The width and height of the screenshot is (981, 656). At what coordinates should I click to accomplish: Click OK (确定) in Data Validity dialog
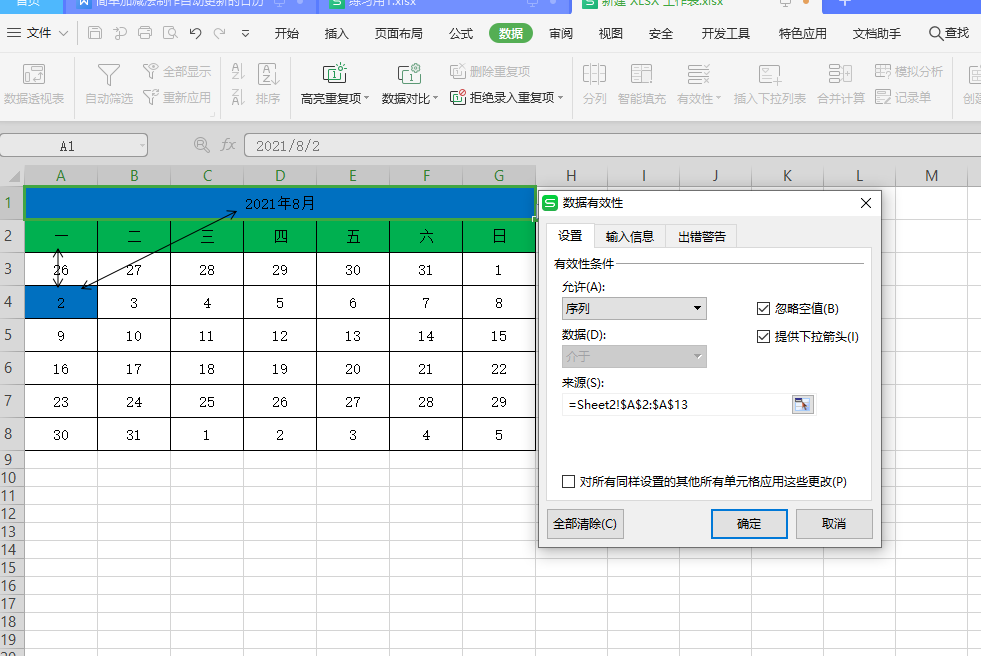pos(749,523)
